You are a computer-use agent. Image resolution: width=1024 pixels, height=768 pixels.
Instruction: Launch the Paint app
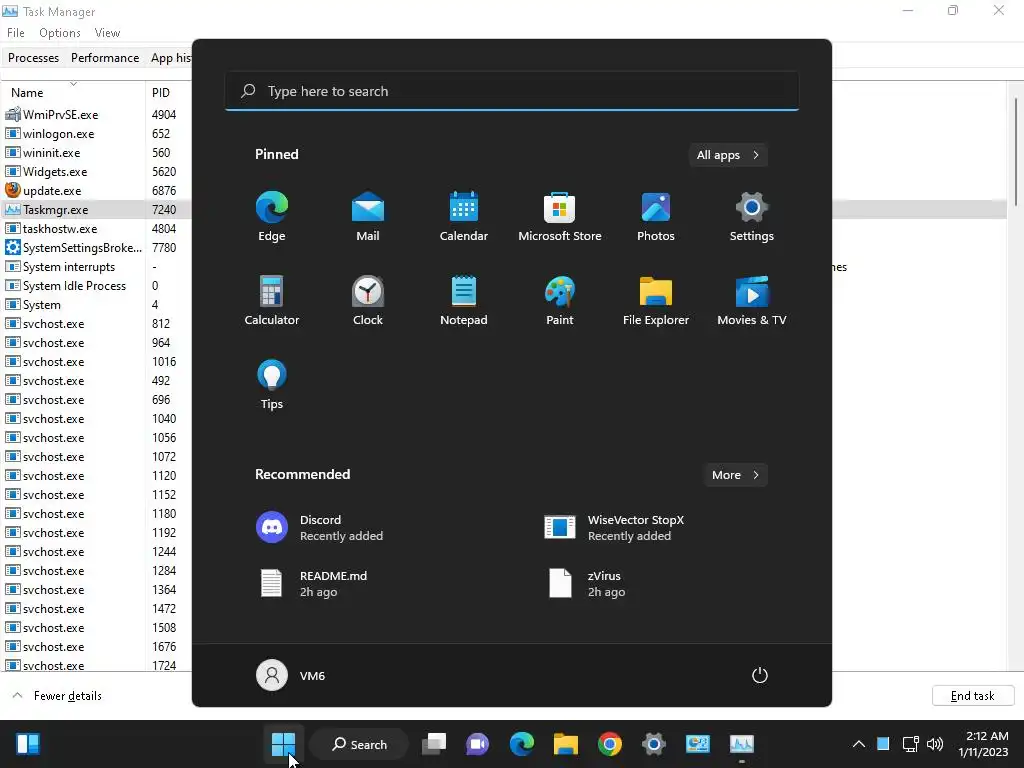click(560, 300)
